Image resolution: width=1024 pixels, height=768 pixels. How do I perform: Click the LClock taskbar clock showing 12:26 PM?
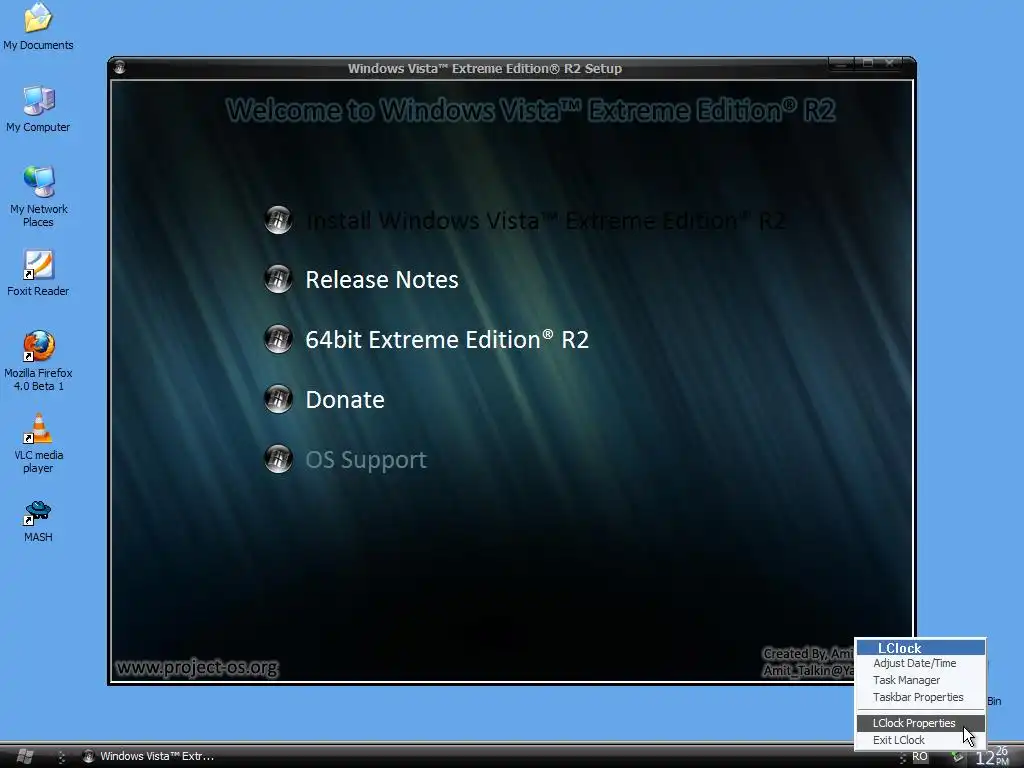993,756
